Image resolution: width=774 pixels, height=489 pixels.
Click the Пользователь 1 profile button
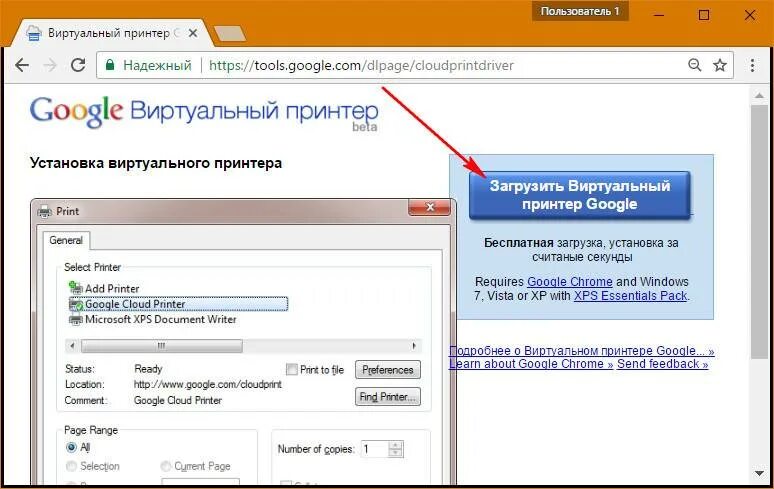pos(580,11)
